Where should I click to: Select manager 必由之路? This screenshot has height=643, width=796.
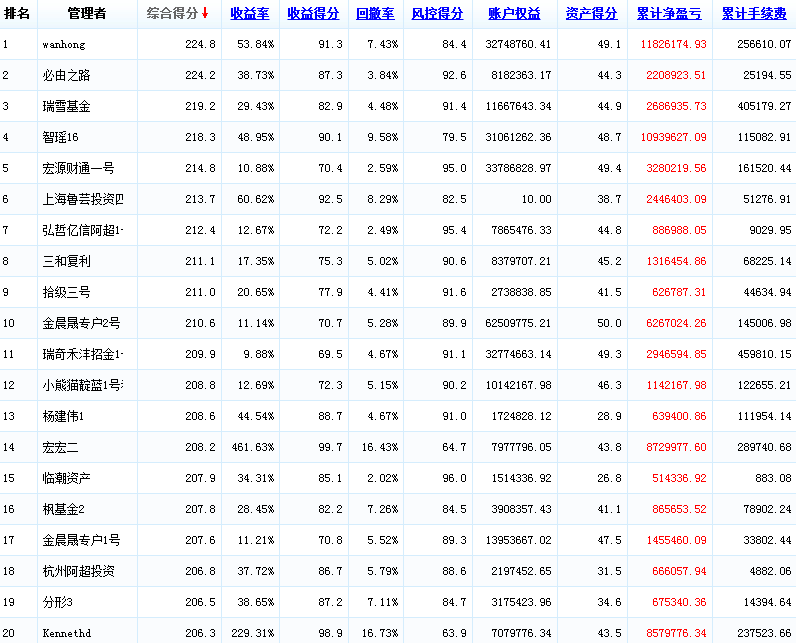[66, 75]
